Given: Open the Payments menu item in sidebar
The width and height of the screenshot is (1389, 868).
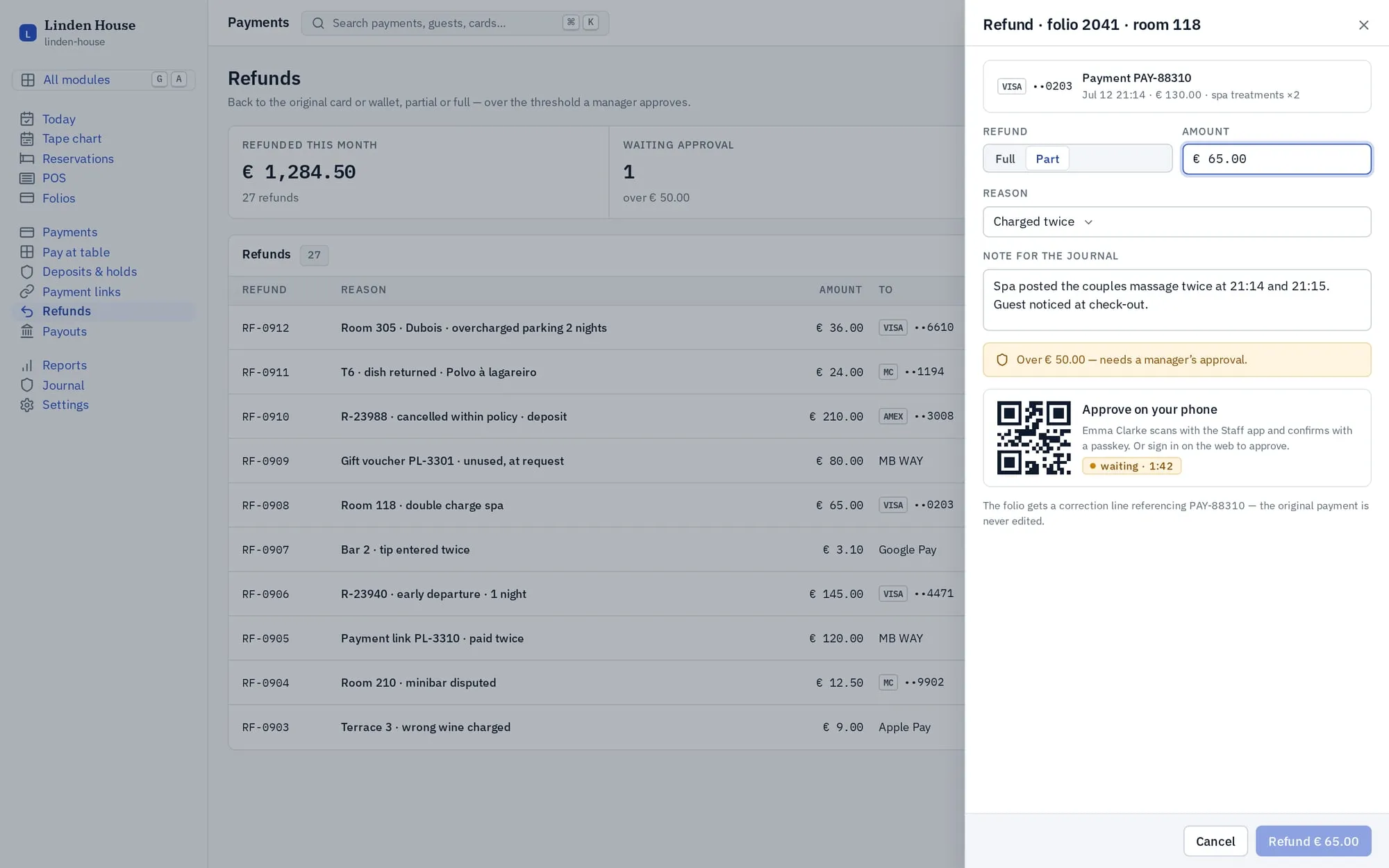Looking at the screenshot, I should [x=103, y=232].
